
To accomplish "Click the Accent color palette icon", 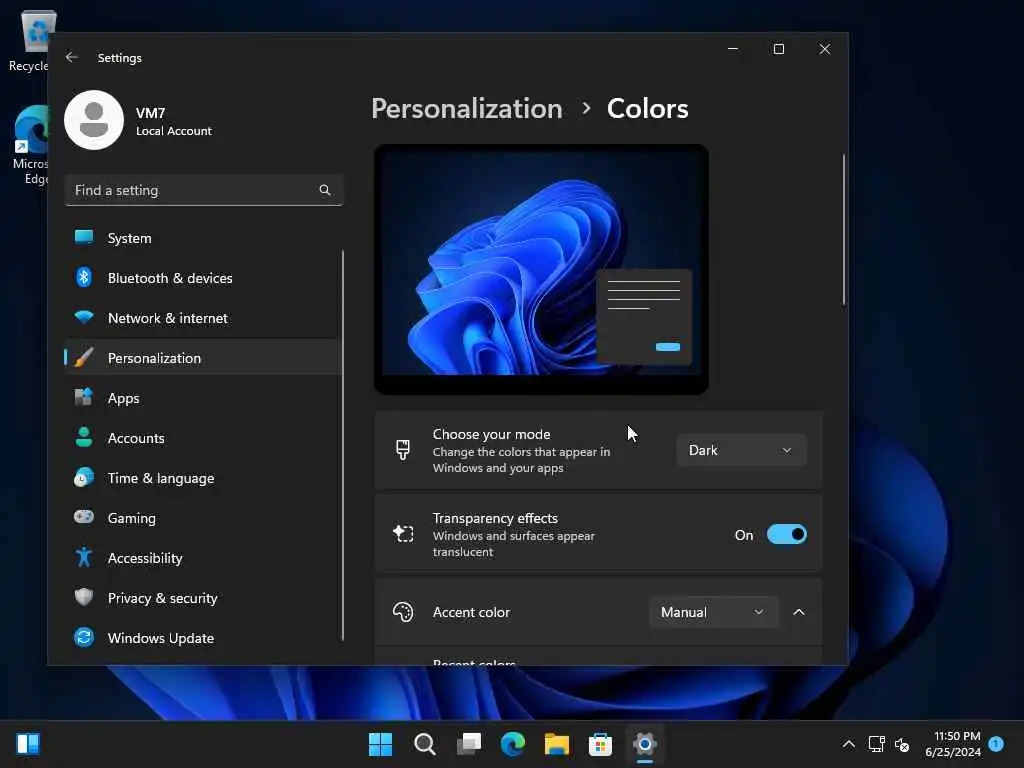I will click(x=403, y=612).
